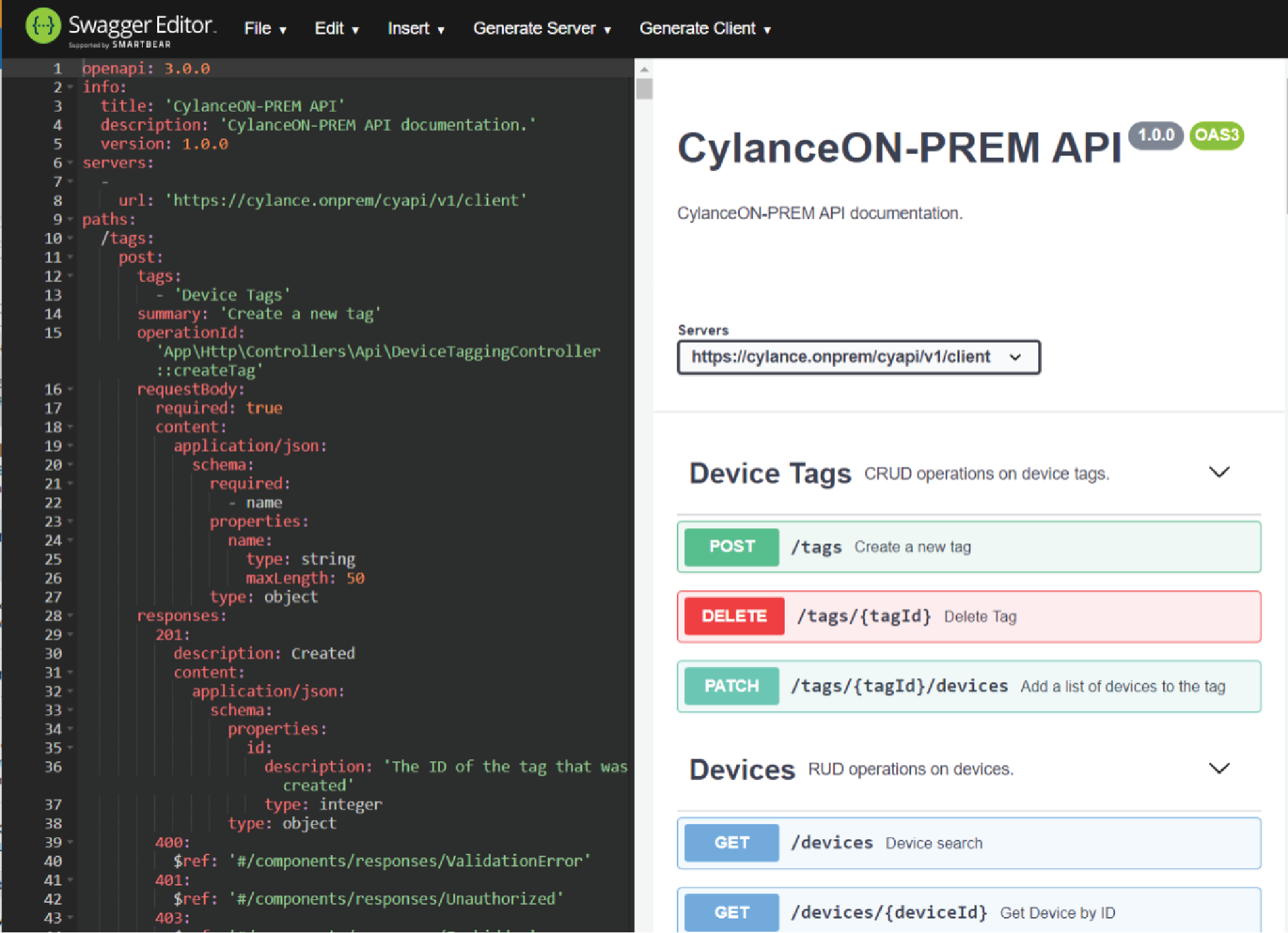This screenshot has height=933, width=1288.
Task: Fold the paths block at line 9
Action: (70, 219)
